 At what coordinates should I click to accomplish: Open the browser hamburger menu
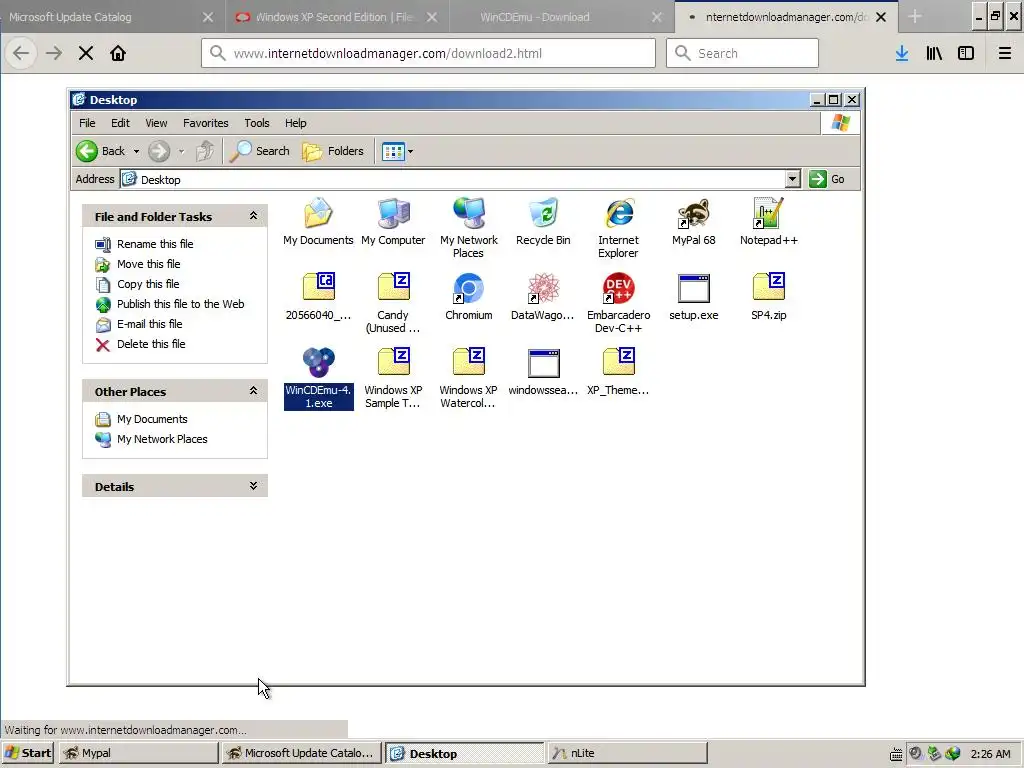[1004, 54]
